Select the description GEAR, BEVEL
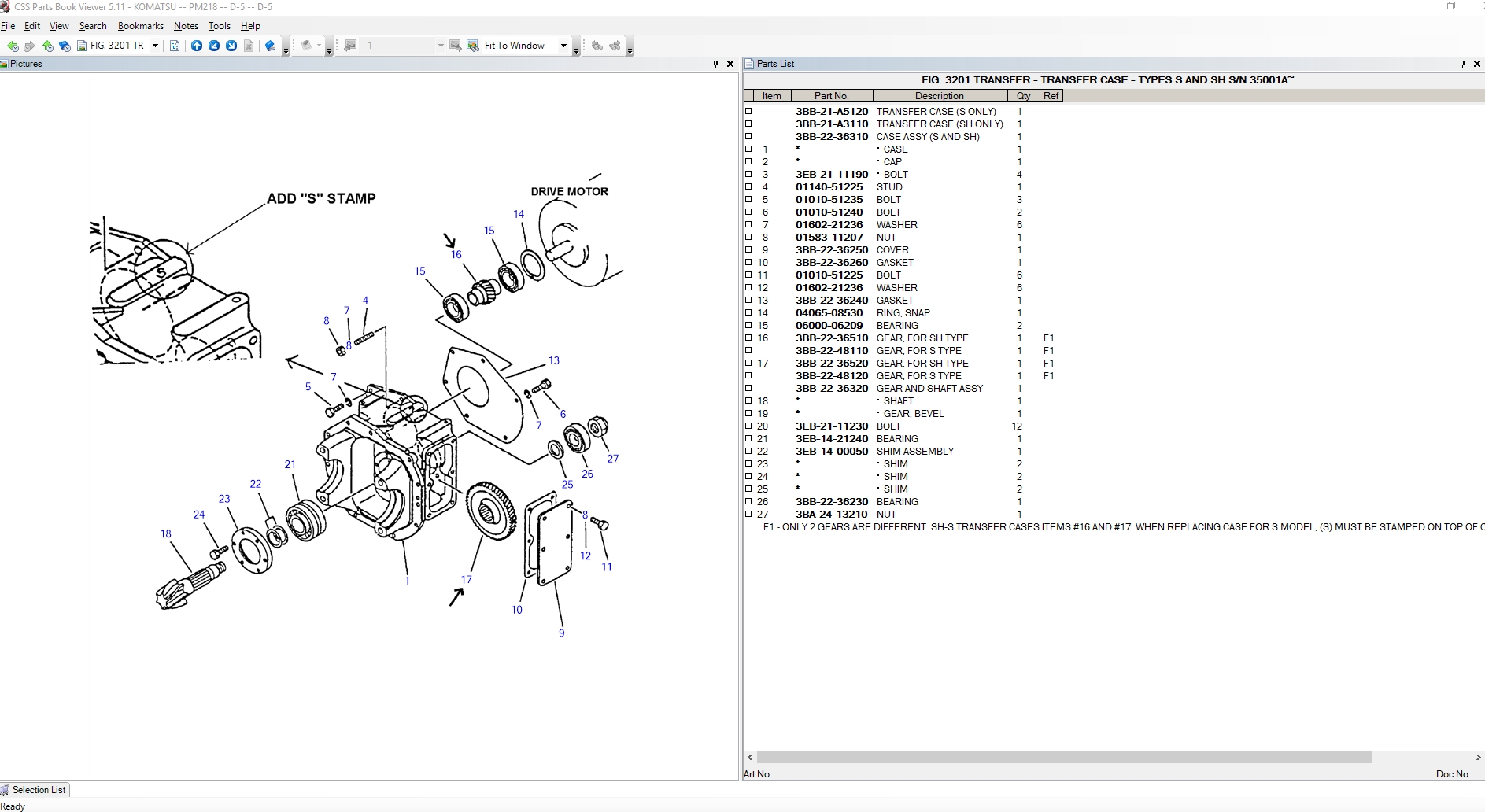1485x812 pixels. click(x=914, y=413)
